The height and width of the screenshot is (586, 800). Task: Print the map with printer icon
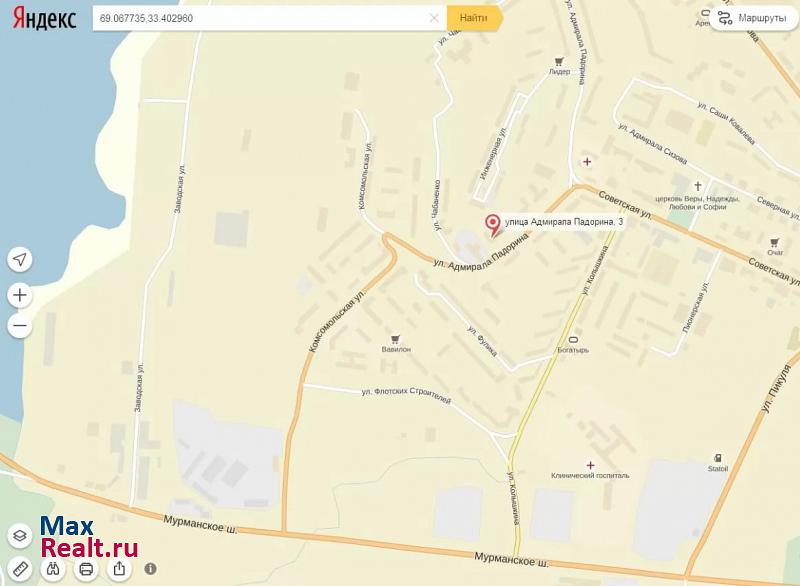click(x=86, y=569)
